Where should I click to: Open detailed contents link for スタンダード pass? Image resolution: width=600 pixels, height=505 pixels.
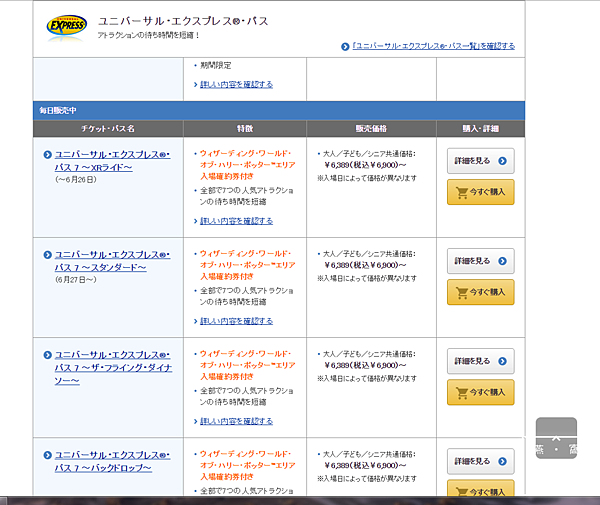(x=236, y=321)
